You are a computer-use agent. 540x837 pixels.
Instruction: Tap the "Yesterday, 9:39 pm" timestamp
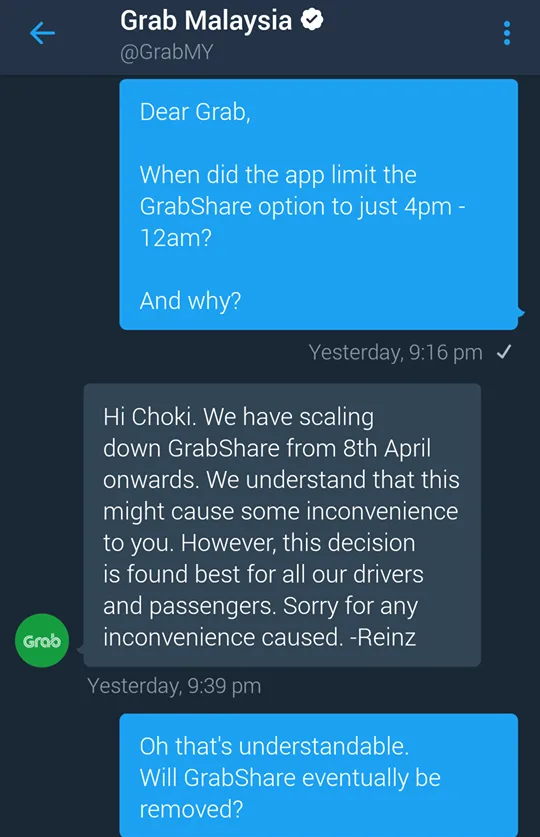click(x=174, y=686)
